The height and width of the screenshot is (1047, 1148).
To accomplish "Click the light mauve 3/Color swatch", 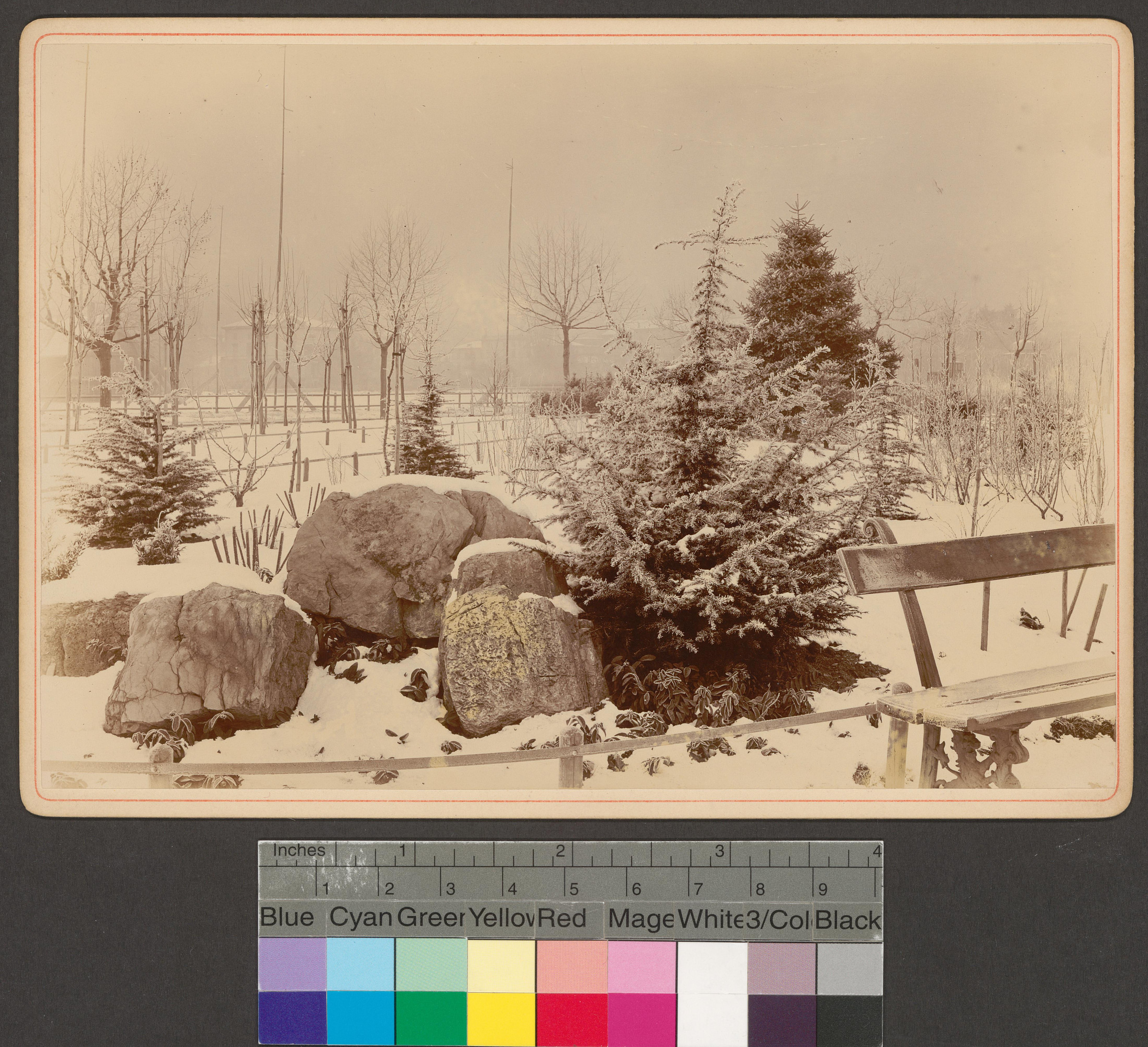I will [x=781, y=969].
